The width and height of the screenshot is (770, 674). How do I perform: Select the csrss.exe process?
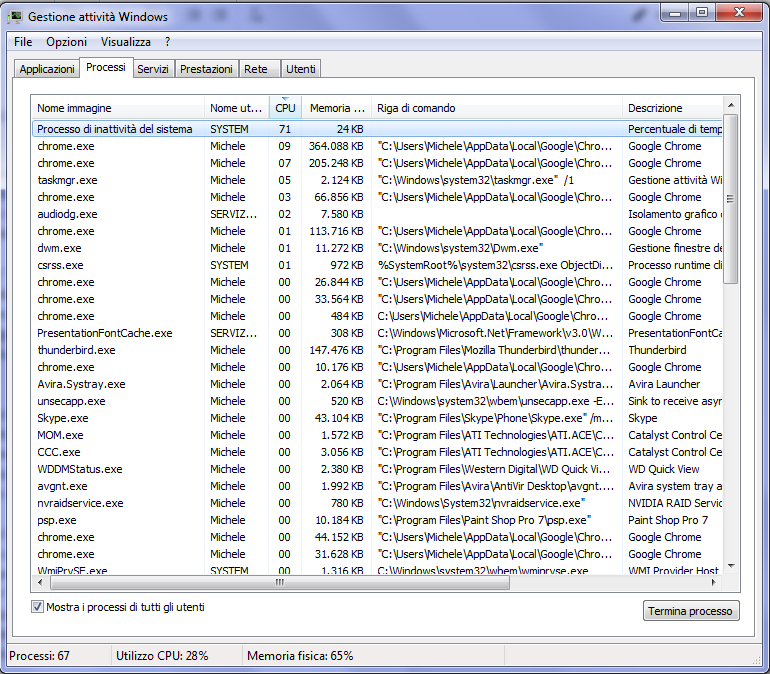point(377,265)
